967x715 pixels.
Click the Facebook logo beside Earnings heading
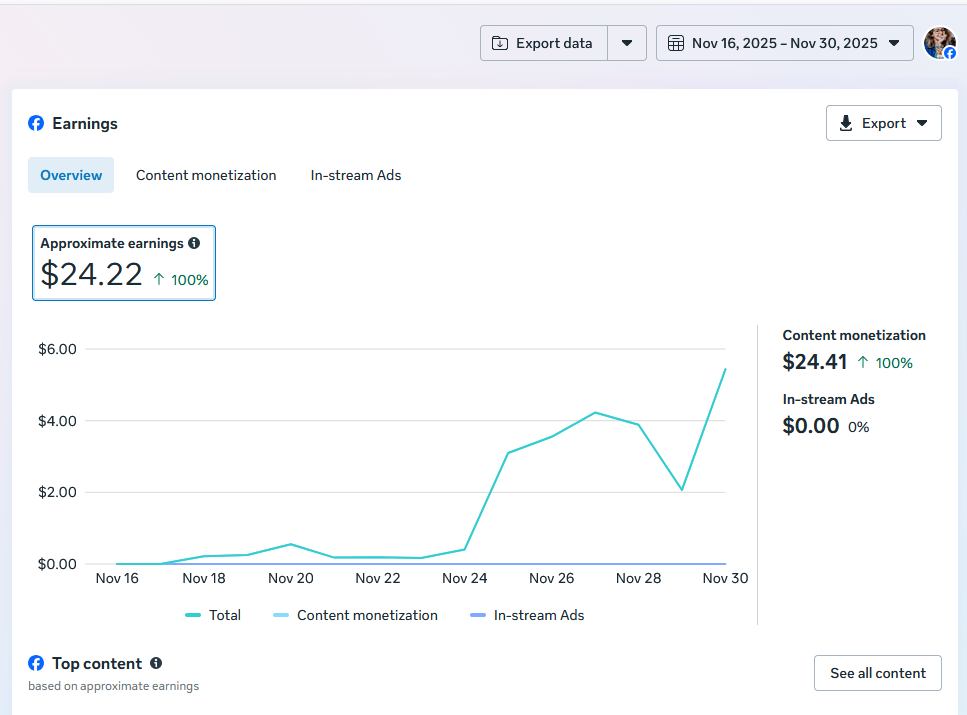point(36,123)
